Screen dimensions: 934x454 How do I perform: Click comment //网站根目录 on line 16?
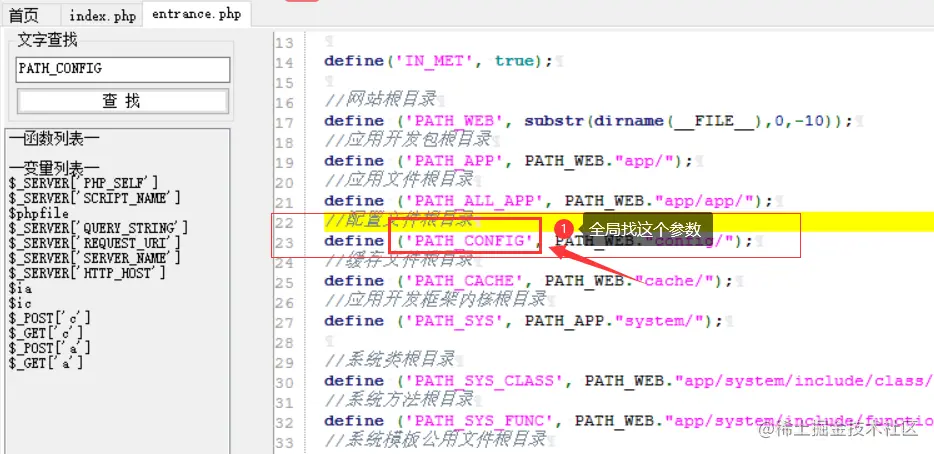click(x=380, y=99)
